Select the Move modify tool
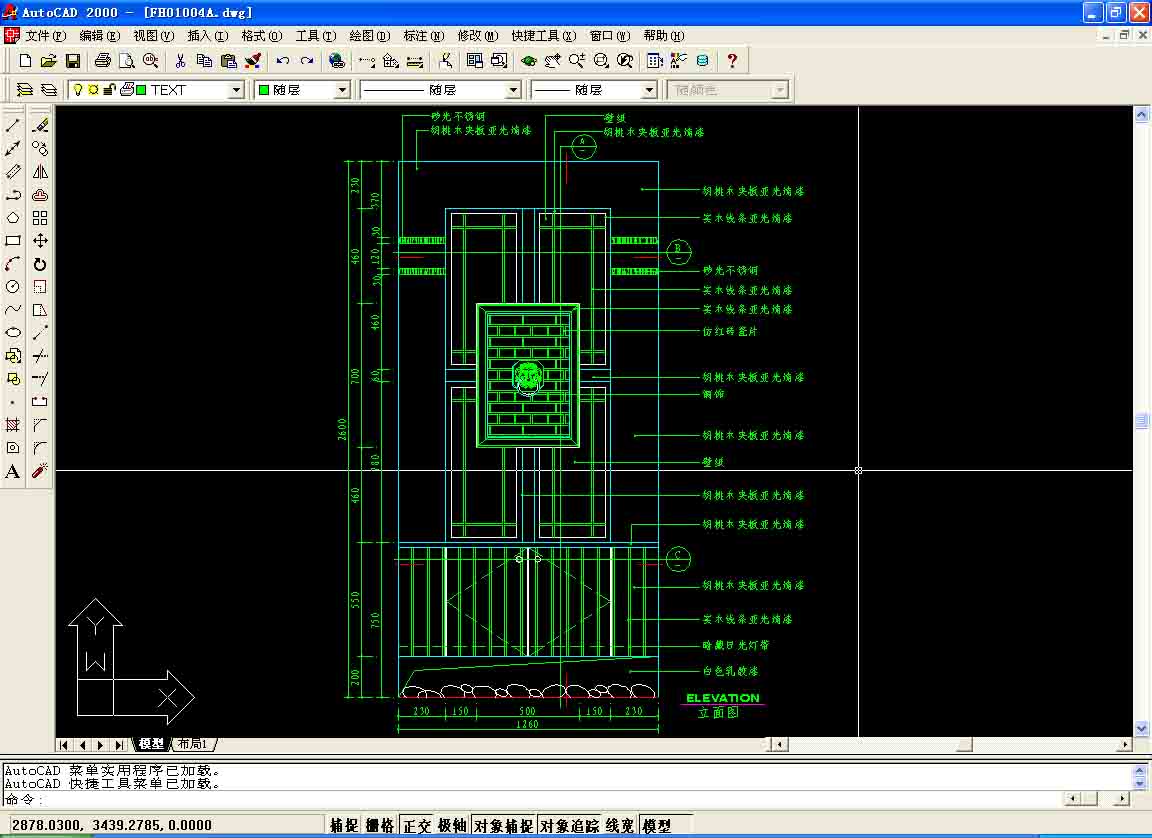 pyautogui.click(x=40, y=241)
